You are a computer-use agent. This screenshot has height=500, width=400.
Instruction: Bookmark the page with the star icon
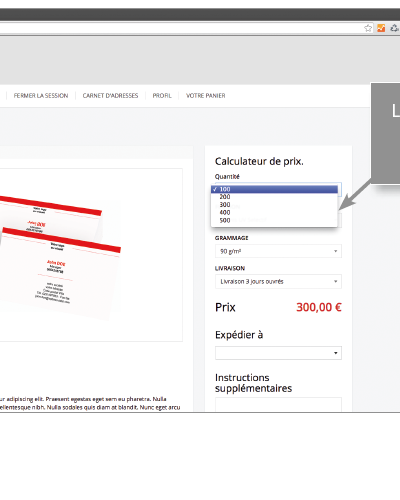(368, 28)
